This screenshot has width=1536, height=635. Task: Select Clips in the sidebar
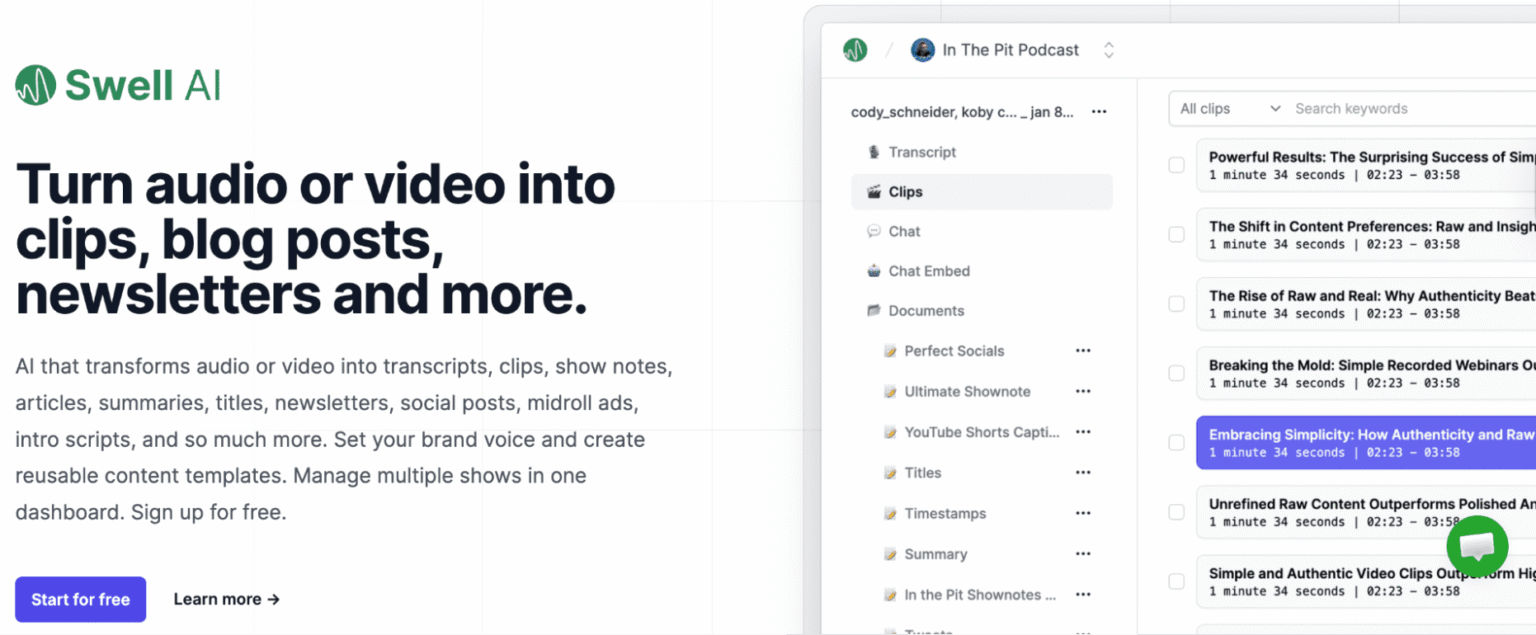(x=982, y=192)
